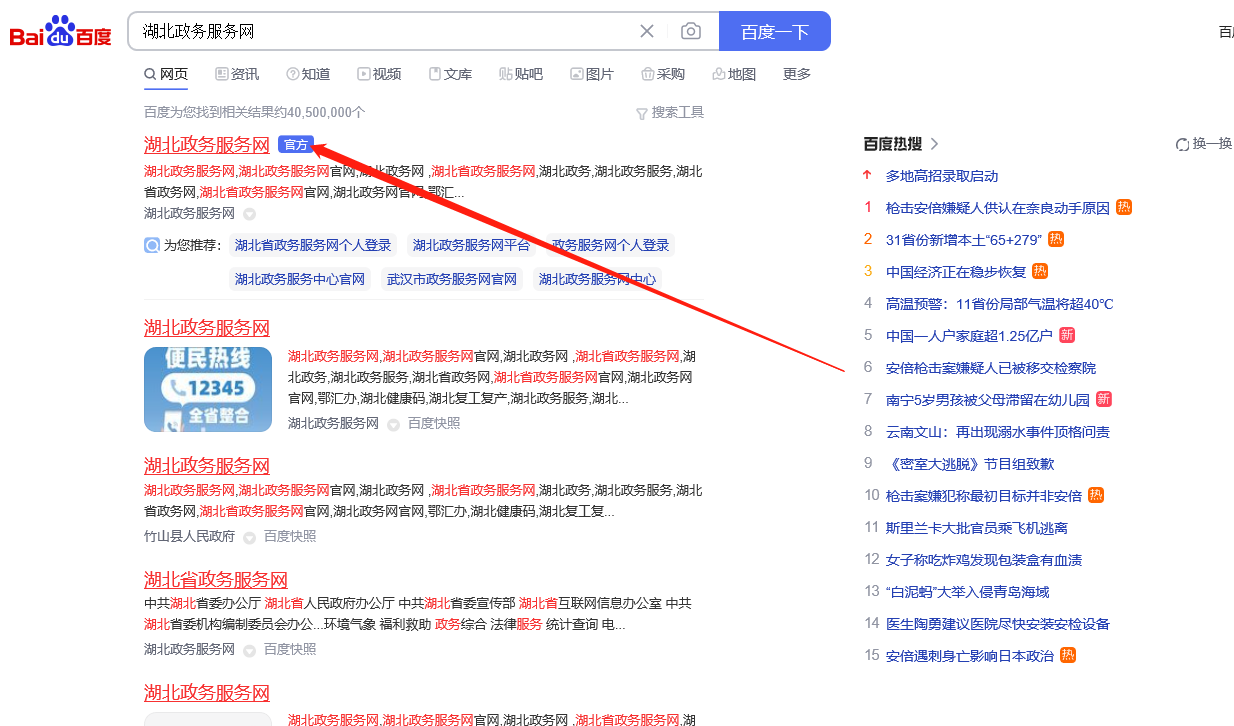Open the 文库 tab
This screenshot has height=726, width=1234.
(450, 74)
